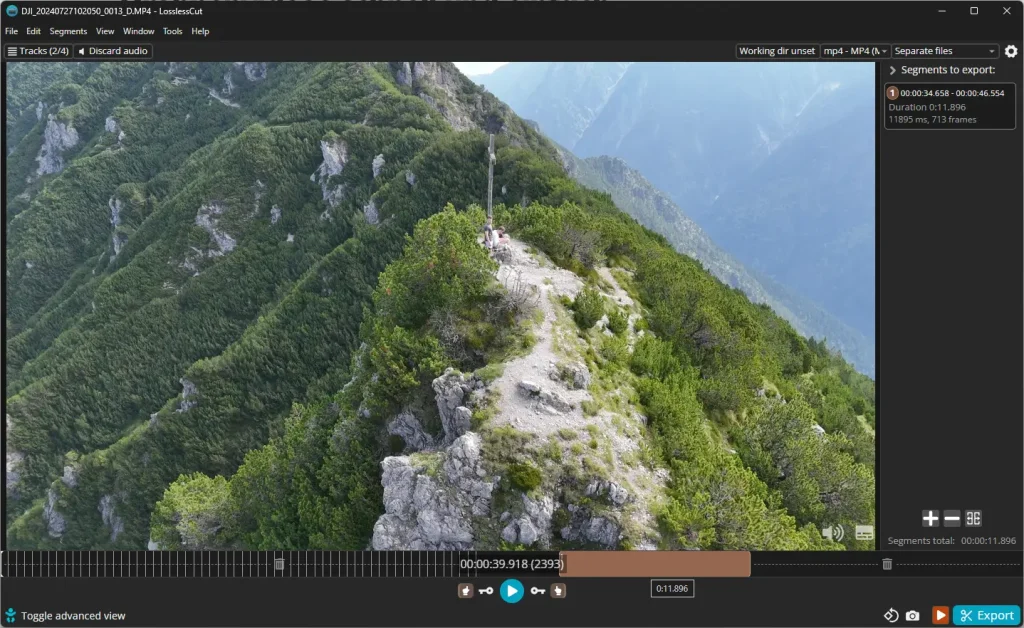Open the Segments menu
This screenshot has width=1024, height=628.
pos(68,31)
